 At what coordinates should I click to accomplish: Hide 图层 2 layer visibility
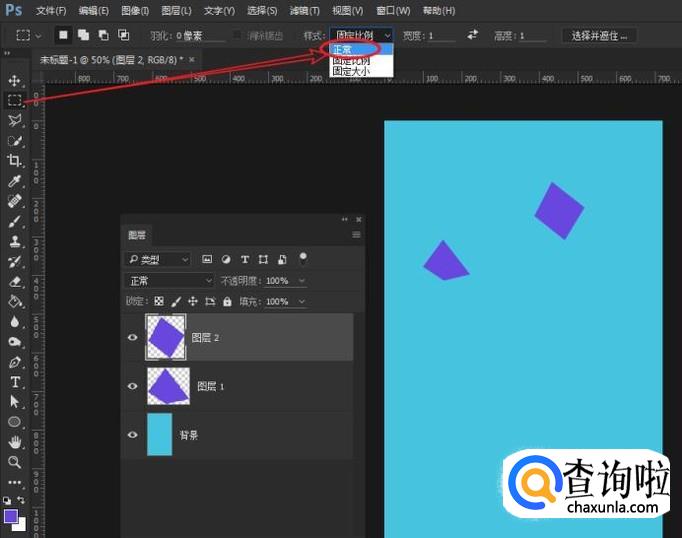pos(132,338)
